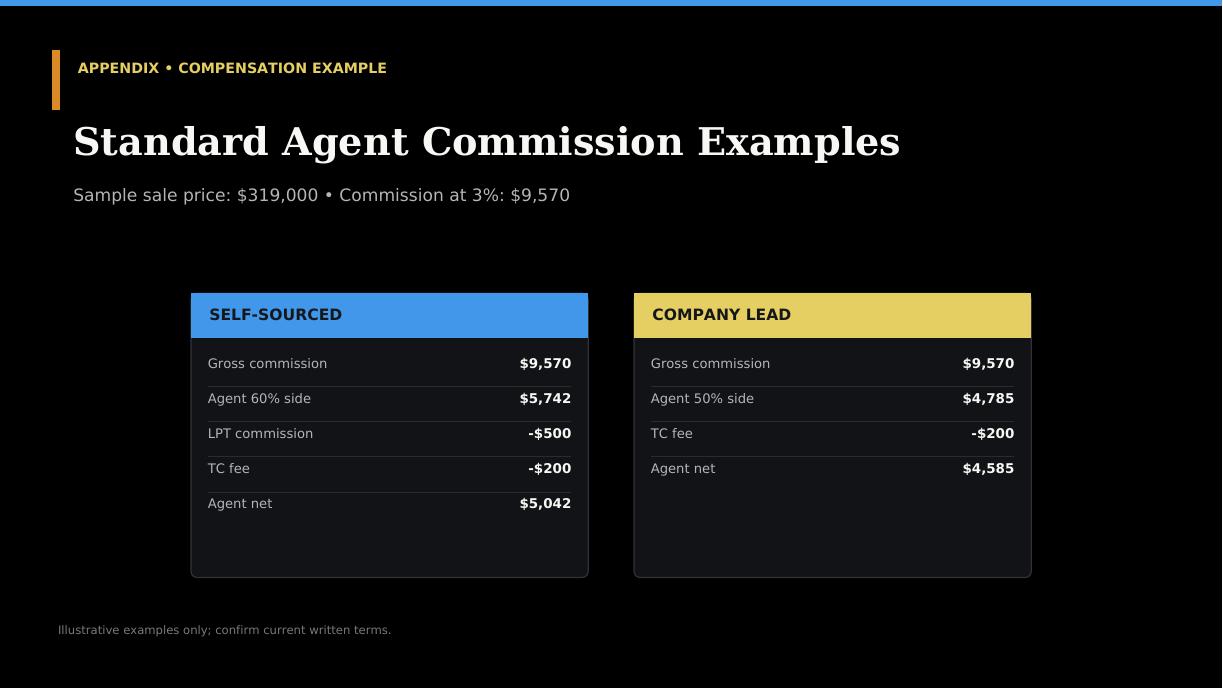Click the TC fee label in Self-Sourced card
Viewport: 1223px width, 688px height.
click(229, 469)
